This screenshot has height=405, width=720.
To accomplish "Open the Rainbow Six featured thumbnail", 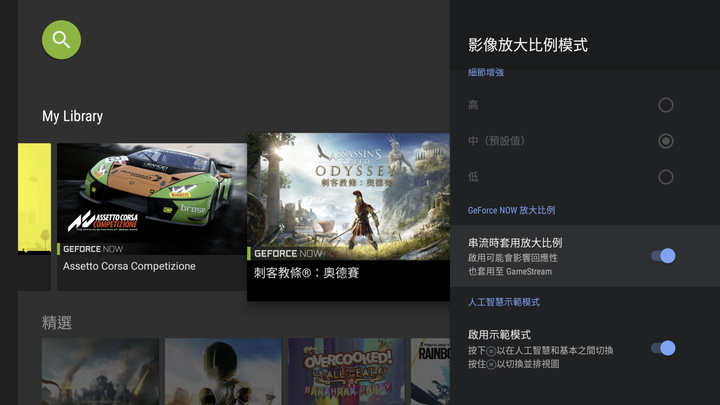I will [430, 371].
